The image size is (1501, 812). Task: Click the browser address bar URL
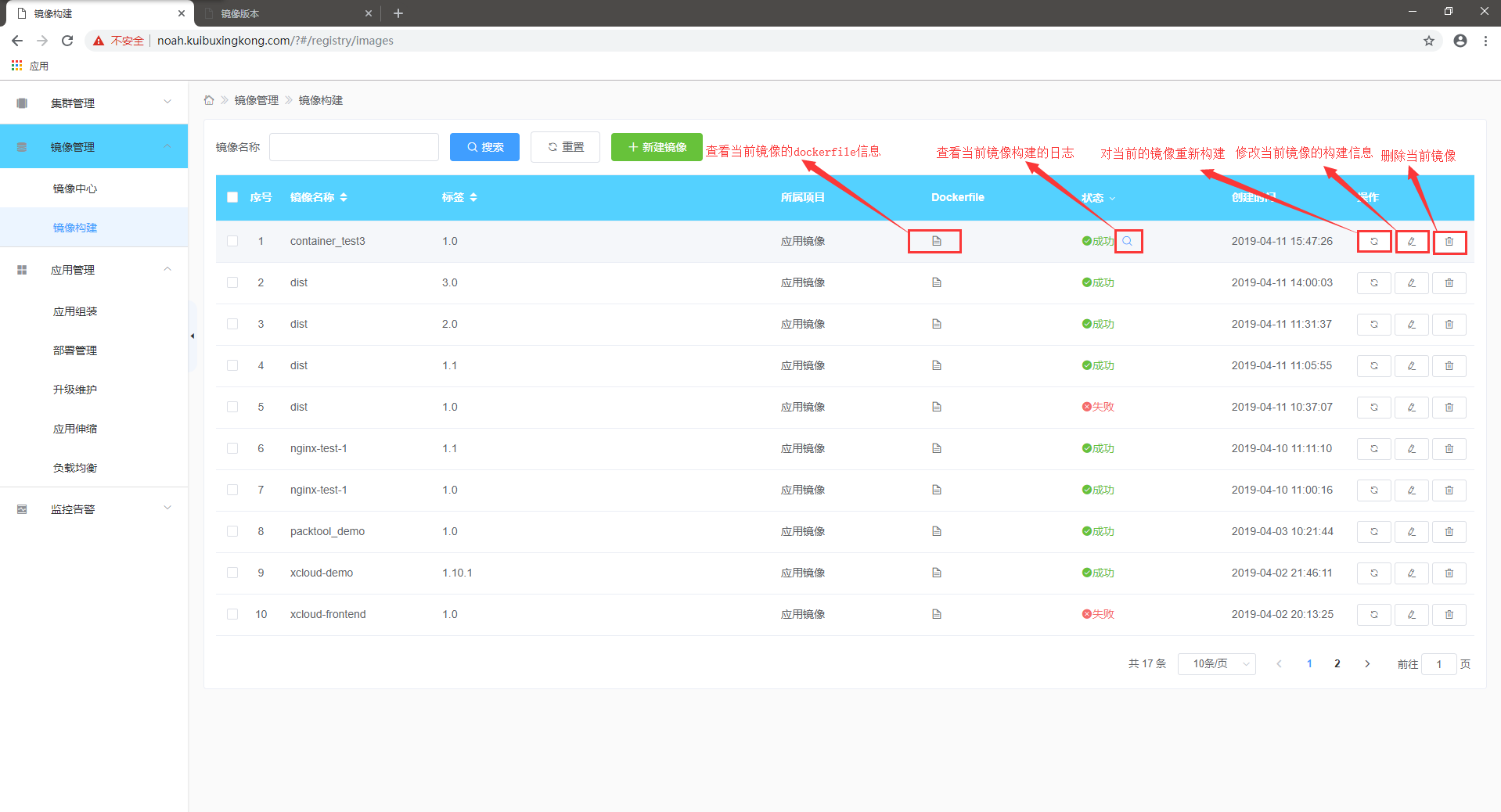[x=275, y=41]
